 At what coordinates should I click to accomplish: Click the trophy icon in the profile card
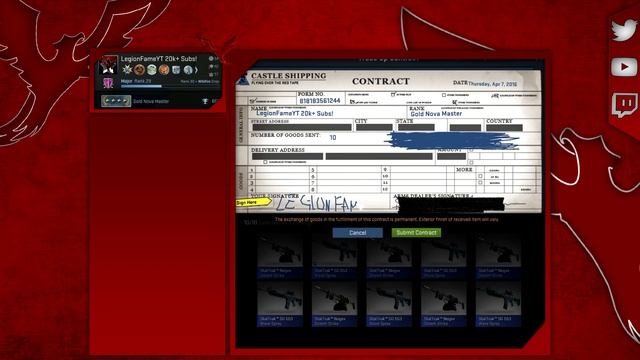point(205,101)
